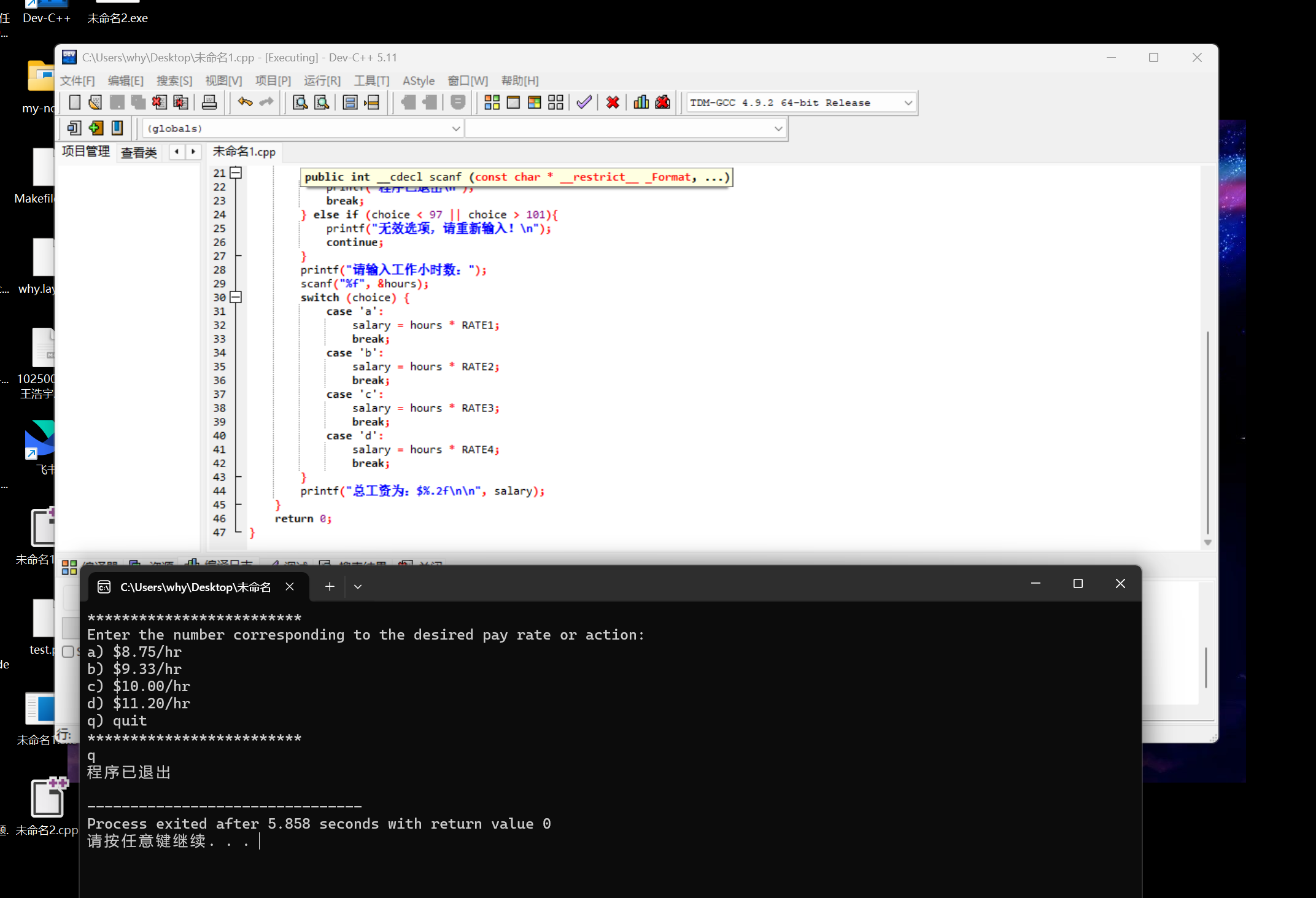Expand the (globals) scope dropdown

(455, 128)
